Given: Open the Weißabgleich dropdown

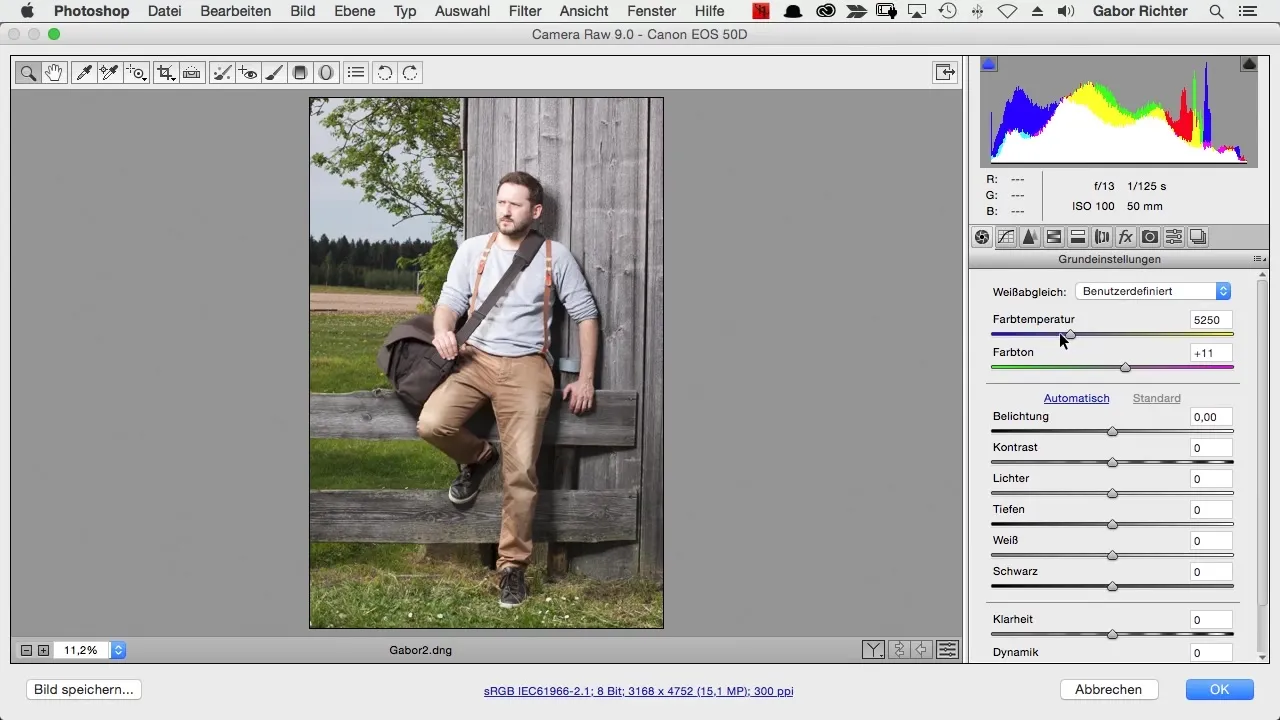Looking at the screenshot, I should coord(1153,291).
